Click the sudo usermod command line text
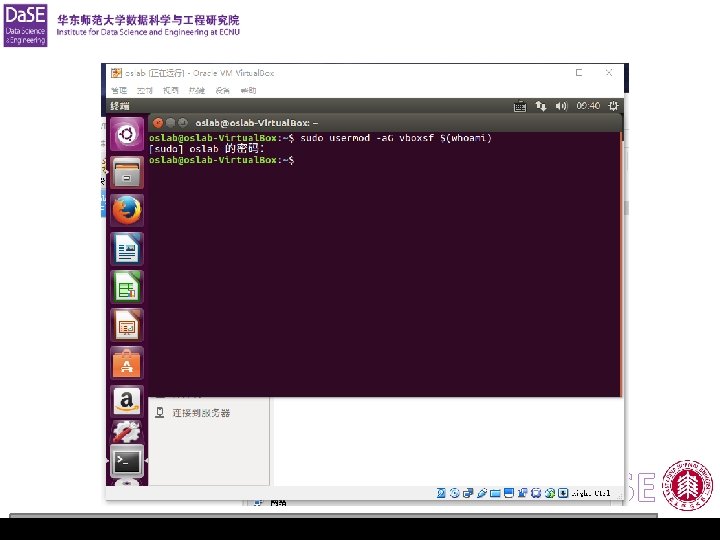Viewport: 720px width, 540px height. 396,138
